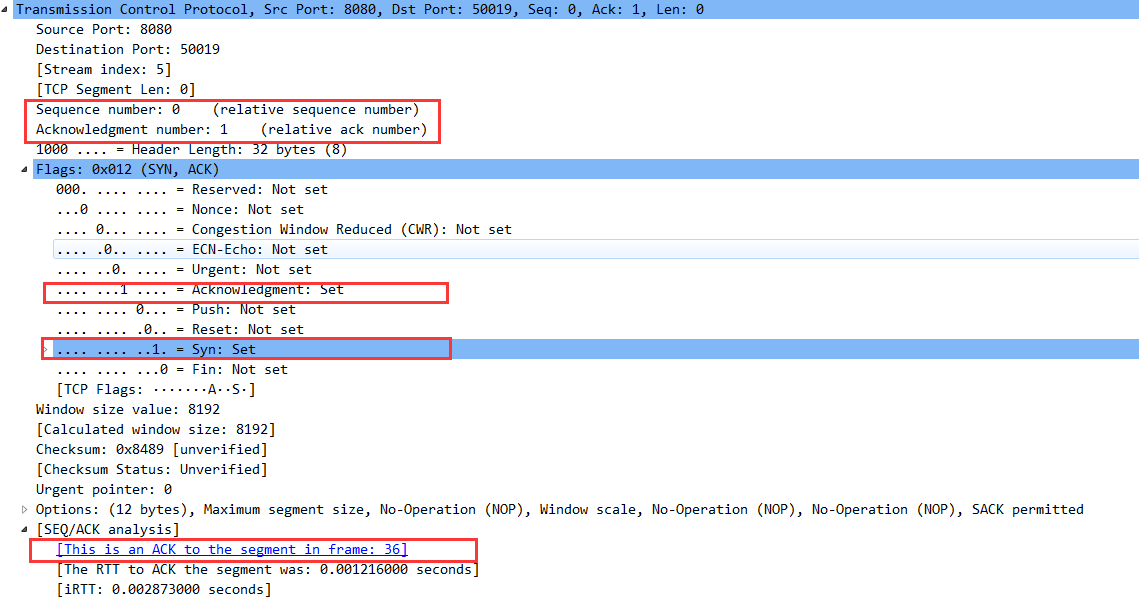Select the [Checksum Status: Unverified] row
This screenshot has width=1139, height=601.
(x=152, y=469)
